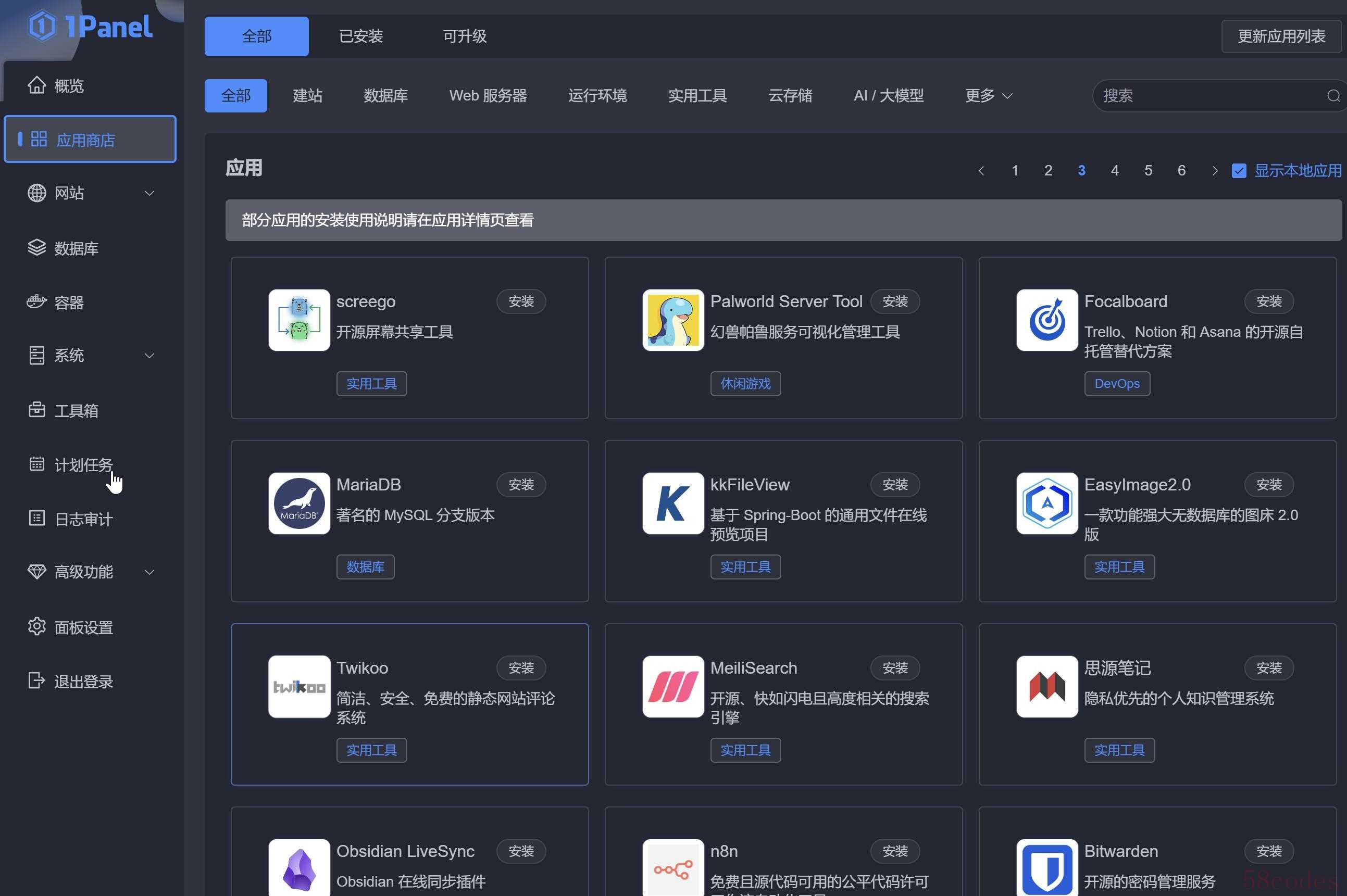Screen dimensions: 1347x896
Task: Select the top 全部 tab
Action: pos(257,36)
